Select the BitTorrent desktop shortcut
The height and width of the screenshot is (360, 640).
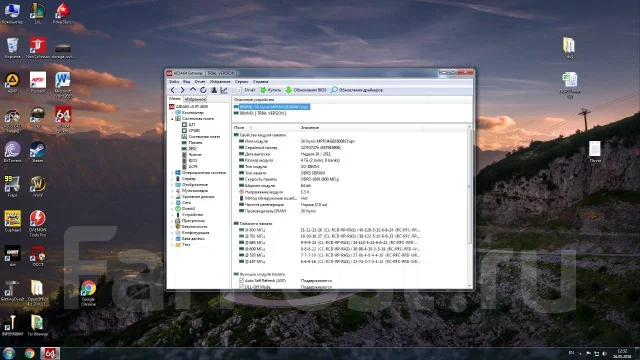tap(12, 152)
